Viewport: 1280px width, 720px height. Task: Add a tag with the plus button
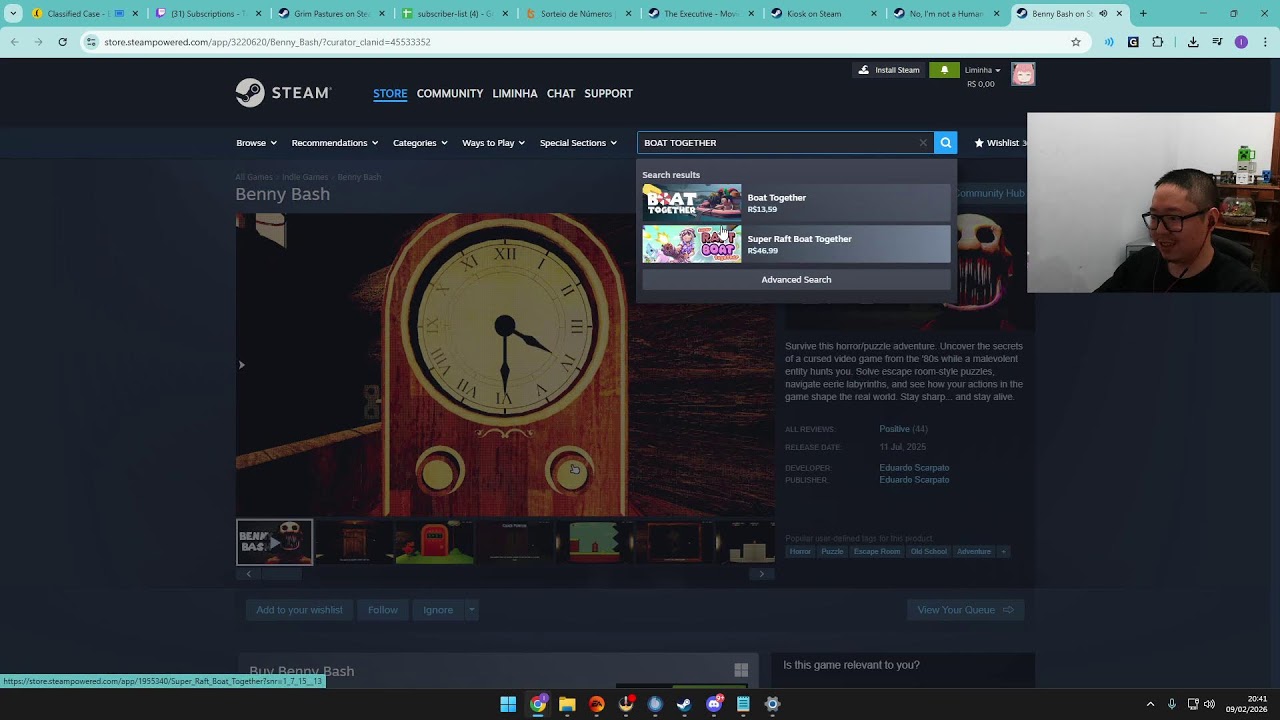coord(1003,551)
